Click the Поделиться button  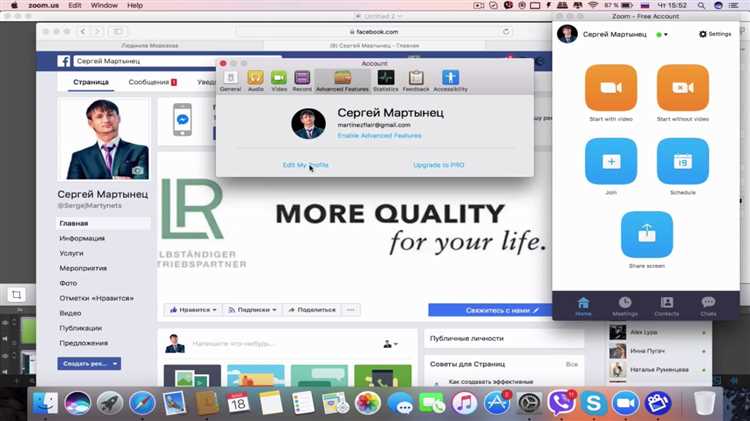coord(312,310)
